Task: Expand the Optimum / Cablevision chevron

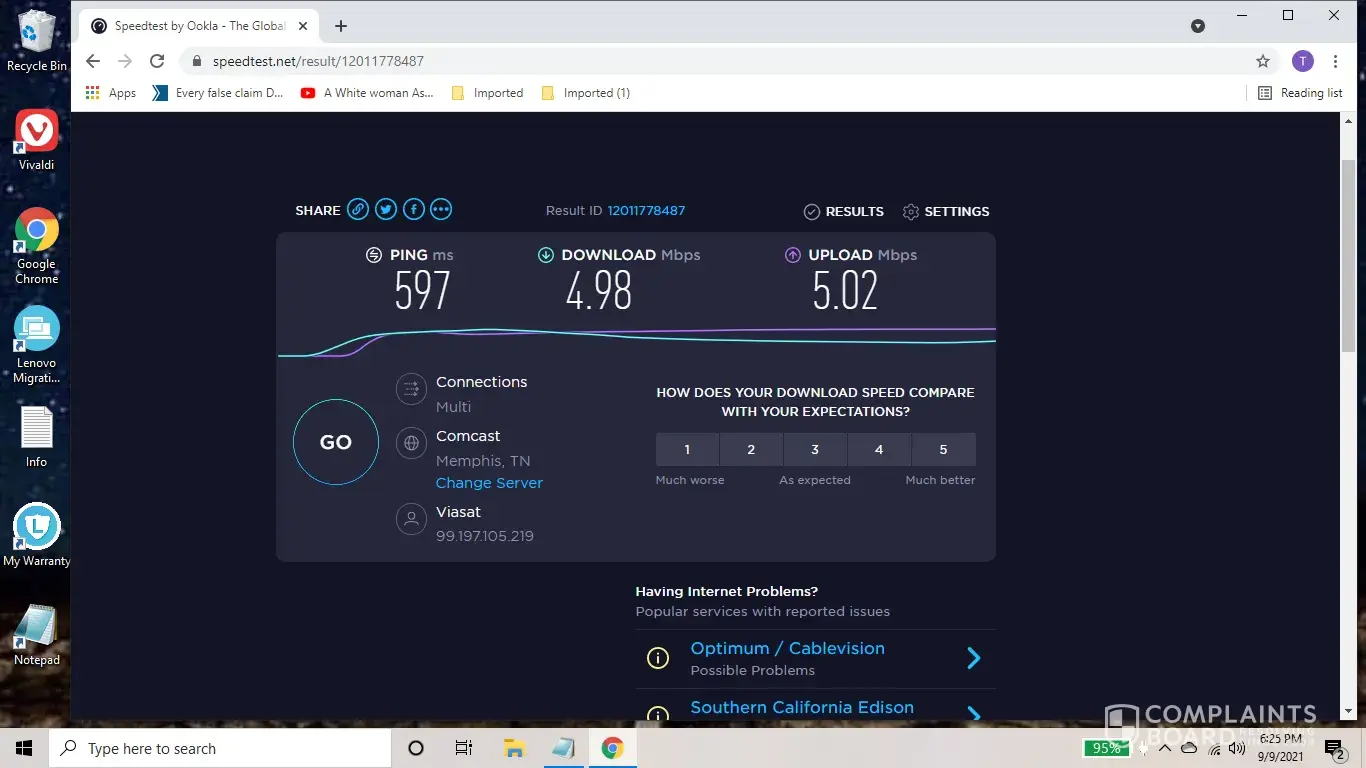Action: [974, 658]
